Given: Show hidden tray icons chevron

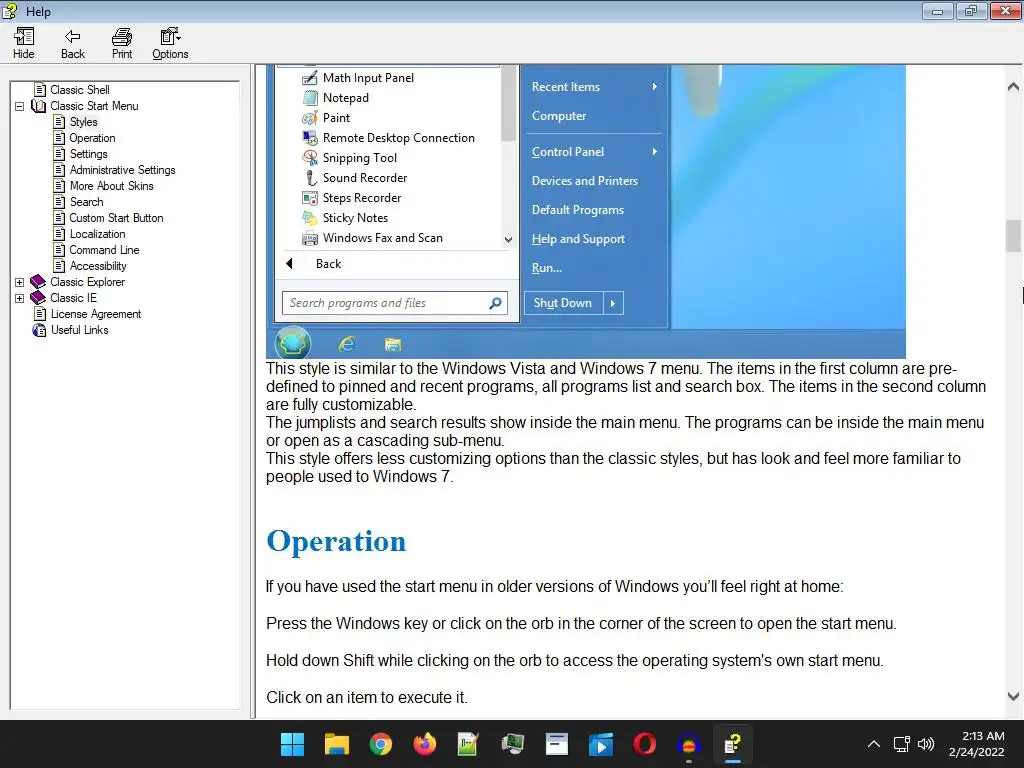Looking at the screenshot, I should point(874,744).
